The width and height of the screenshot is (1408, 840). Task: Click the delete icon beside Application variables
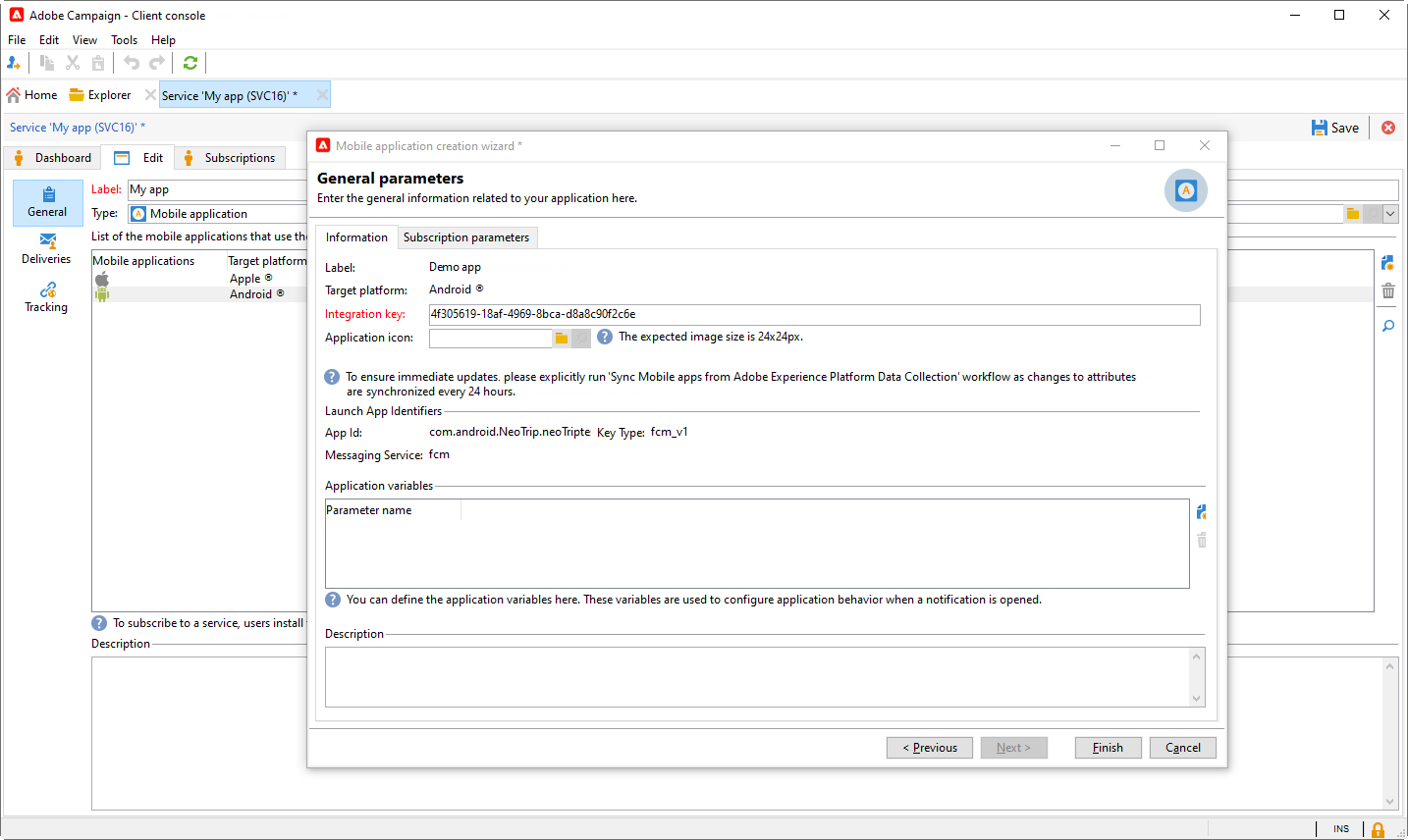coord(1201,540)
